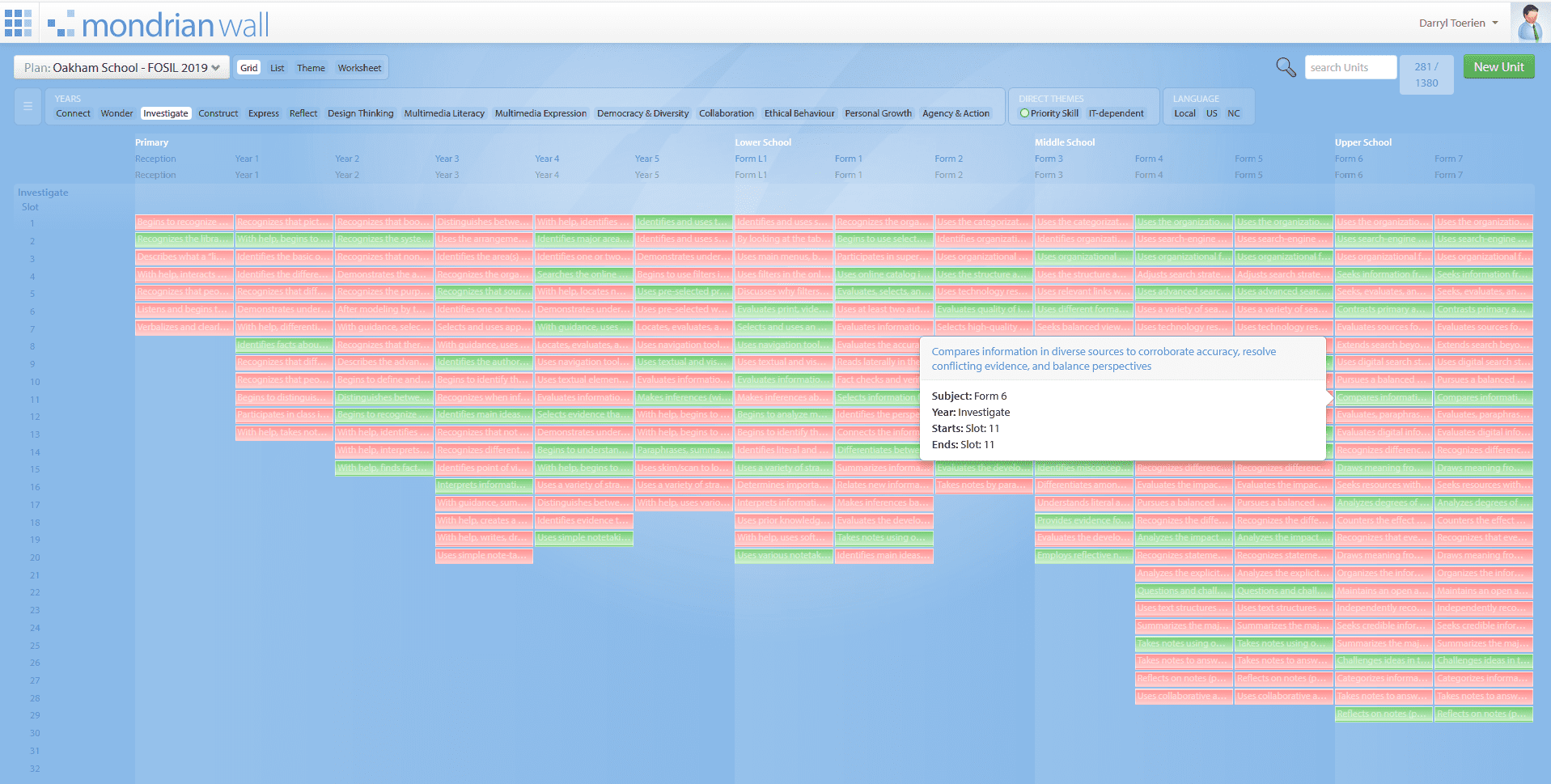Click the New Unit button
This screenshot has height=784, width=1551.
pos(1498,67)
